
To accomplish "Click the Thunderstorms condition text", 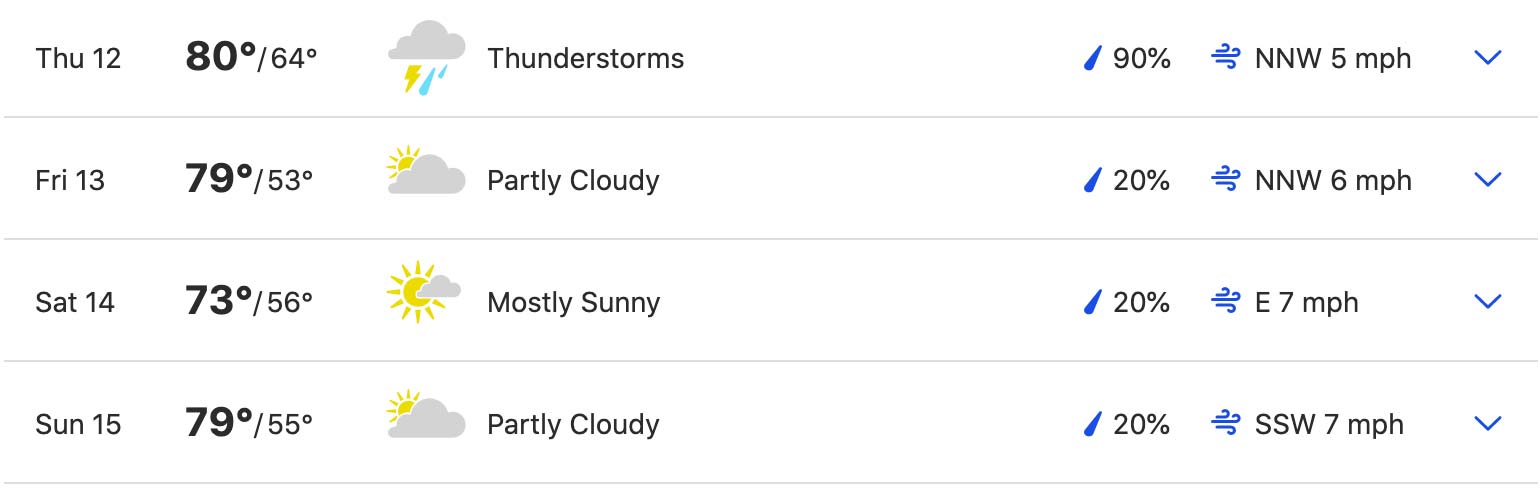I will [585, 59].
